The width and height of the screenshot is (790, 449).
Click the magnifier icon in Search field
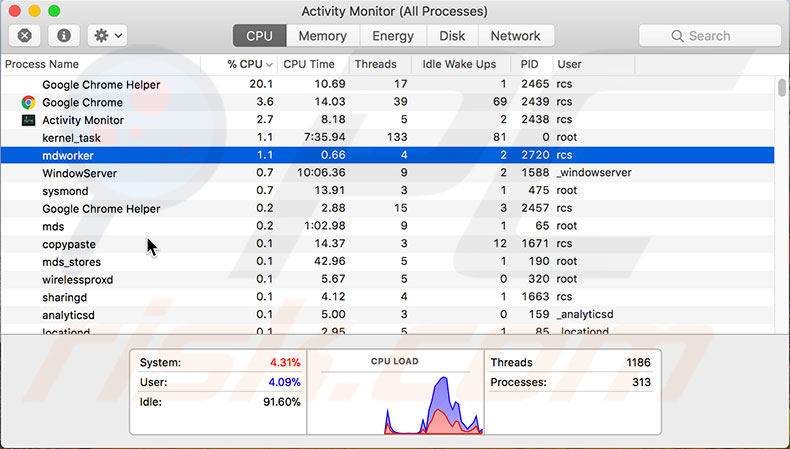(677, 36)
